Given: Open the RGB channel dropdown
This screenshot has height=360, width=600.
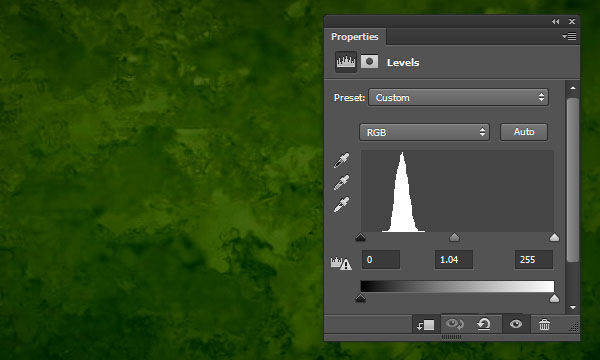Looking at the screenshot, I should point(424,132).
